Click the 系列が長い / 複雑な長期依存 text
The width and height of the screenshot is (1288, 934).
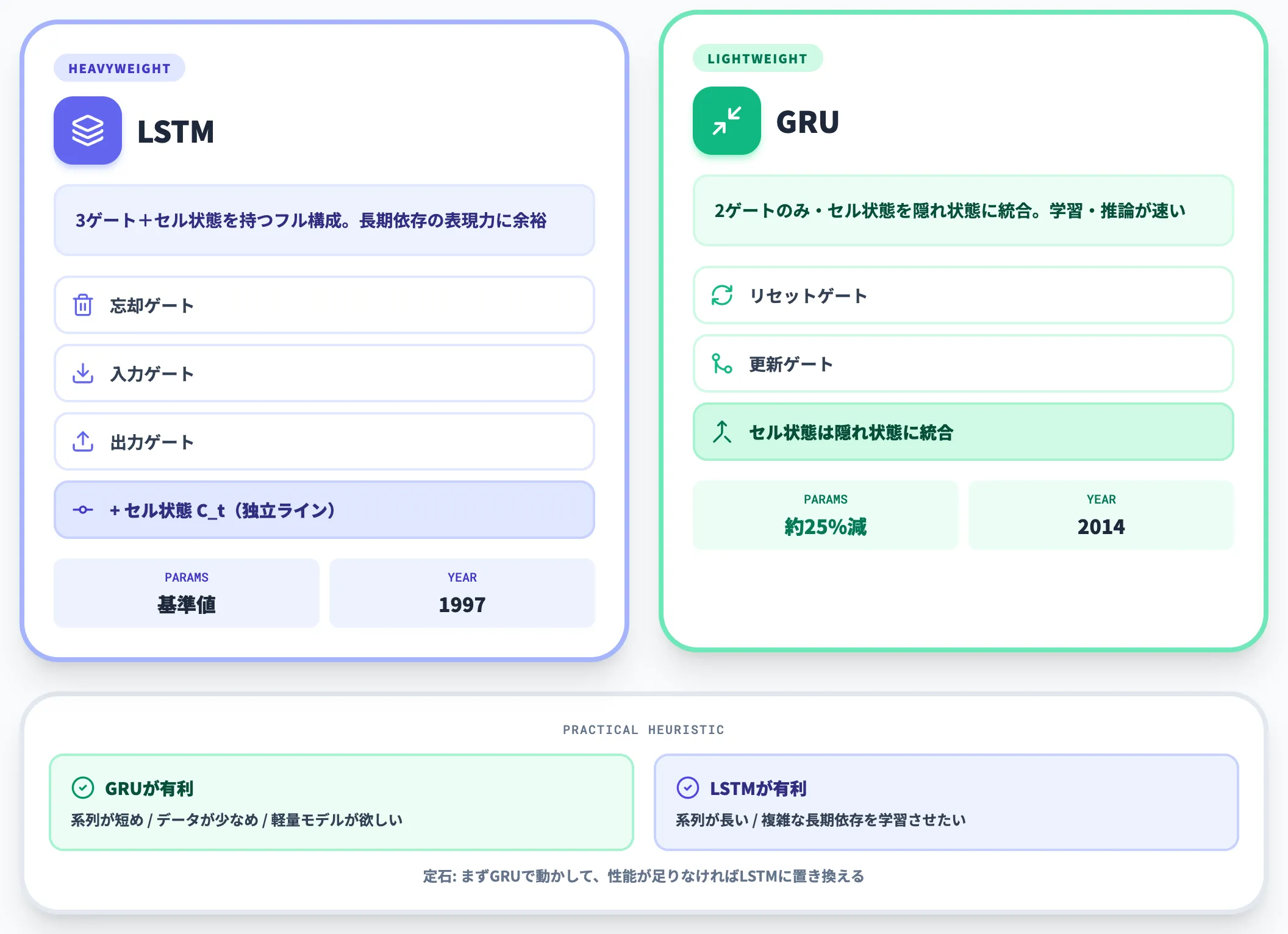(821, 819)
